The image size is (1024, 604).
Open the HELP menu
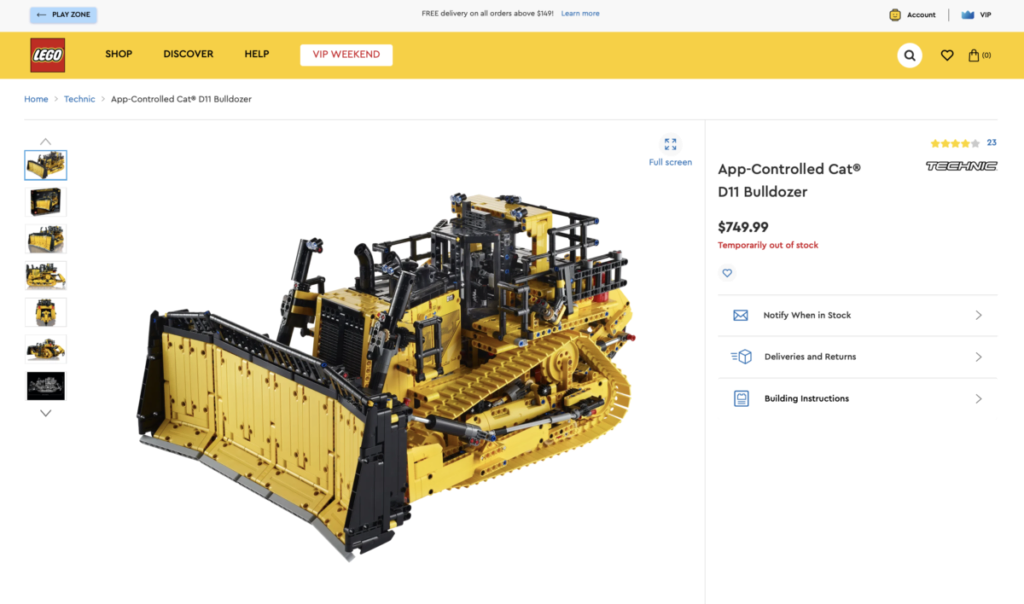[x=257, y=54]
